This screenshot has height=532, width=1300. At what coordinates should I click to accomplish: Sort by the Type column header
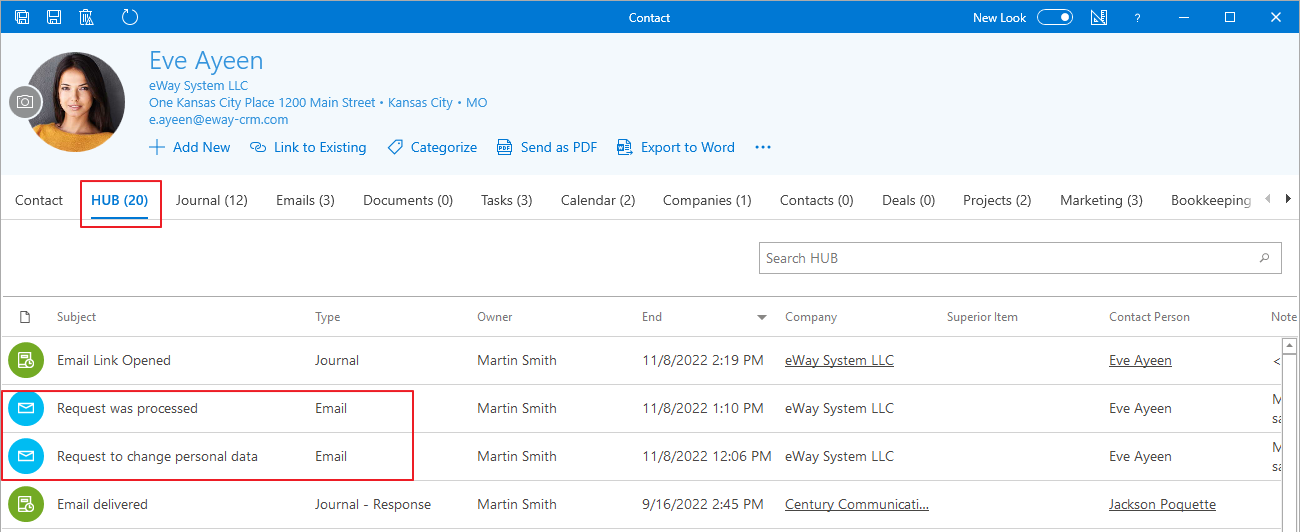tap(328, 317)
